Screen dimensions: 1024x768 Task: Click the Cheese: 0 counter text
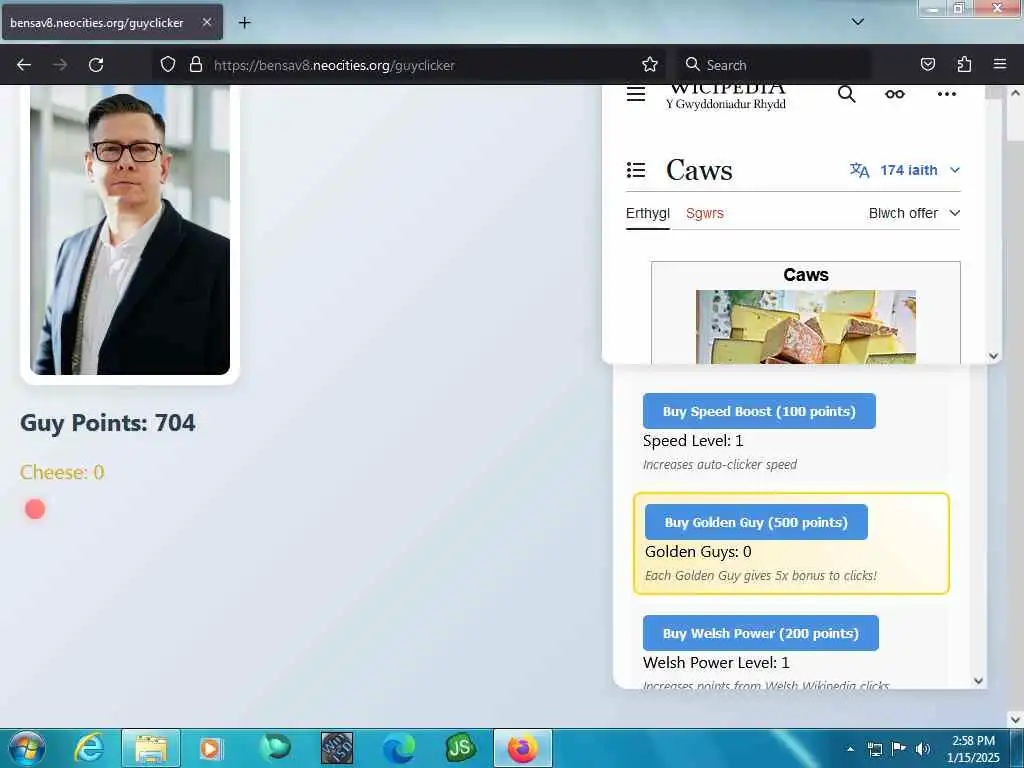(x=62, y=472)
